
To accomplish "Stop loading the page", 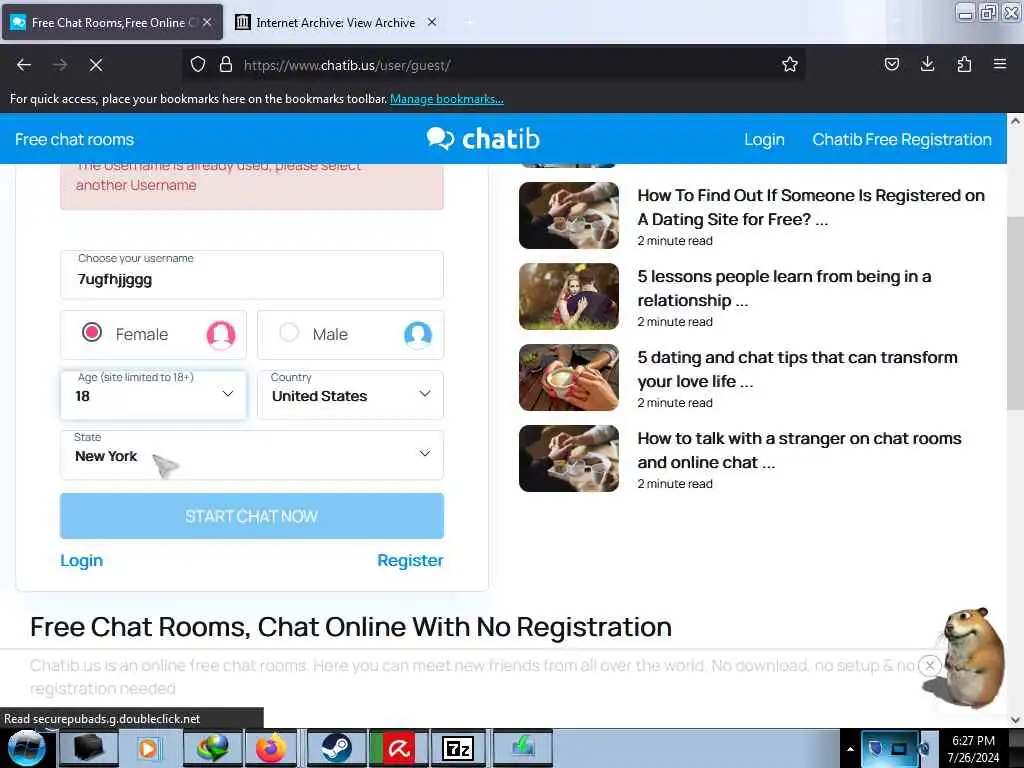I will click(x=95, y=65).
